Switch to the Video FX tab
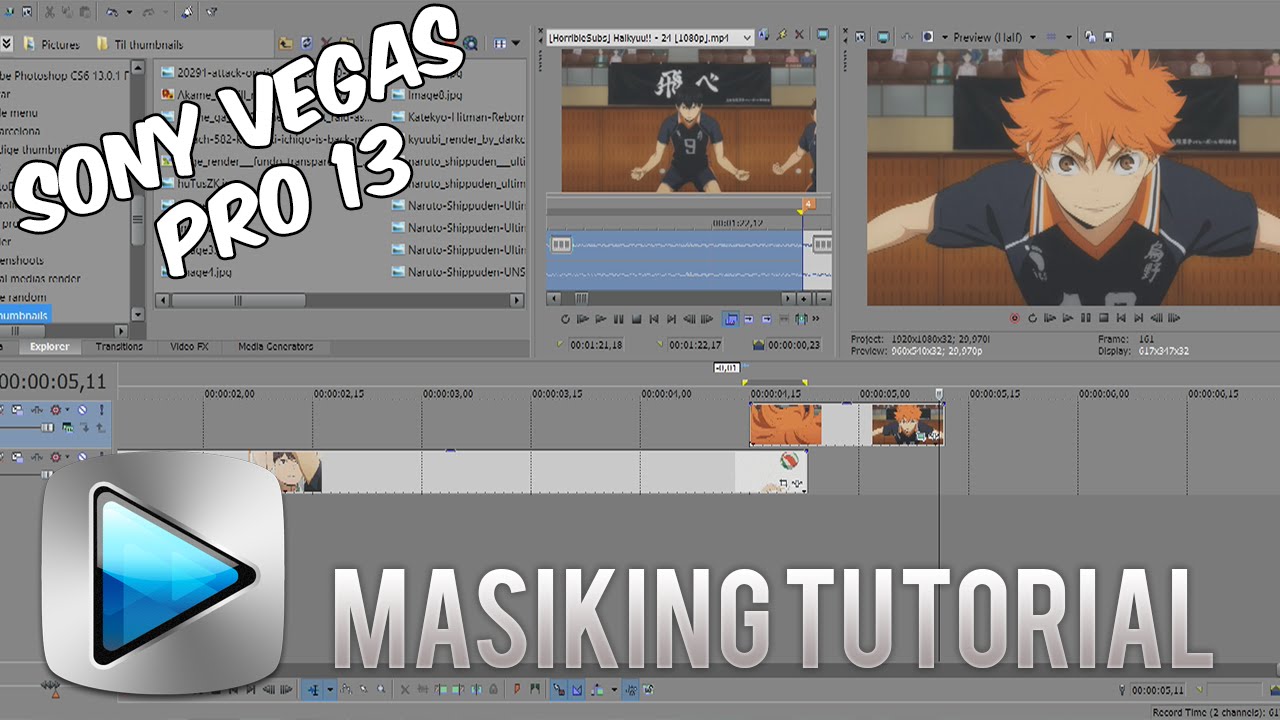The image size is (1280, 720). tap(189, 346)
